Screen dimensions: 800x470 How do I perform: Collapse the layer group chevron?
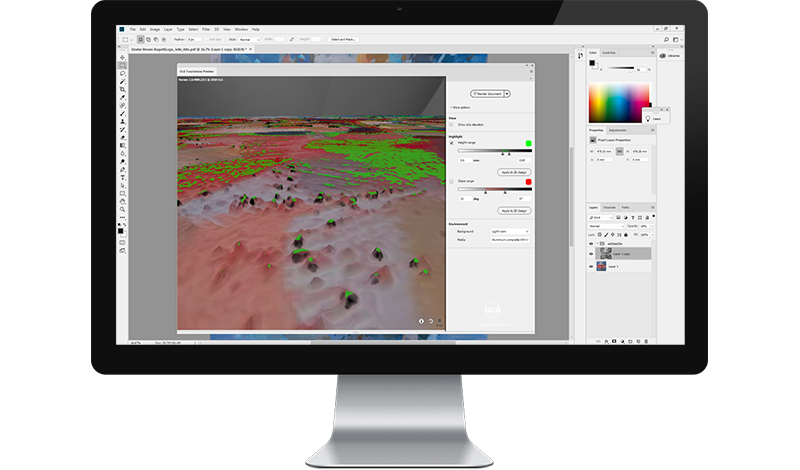[x=597, y=243]
